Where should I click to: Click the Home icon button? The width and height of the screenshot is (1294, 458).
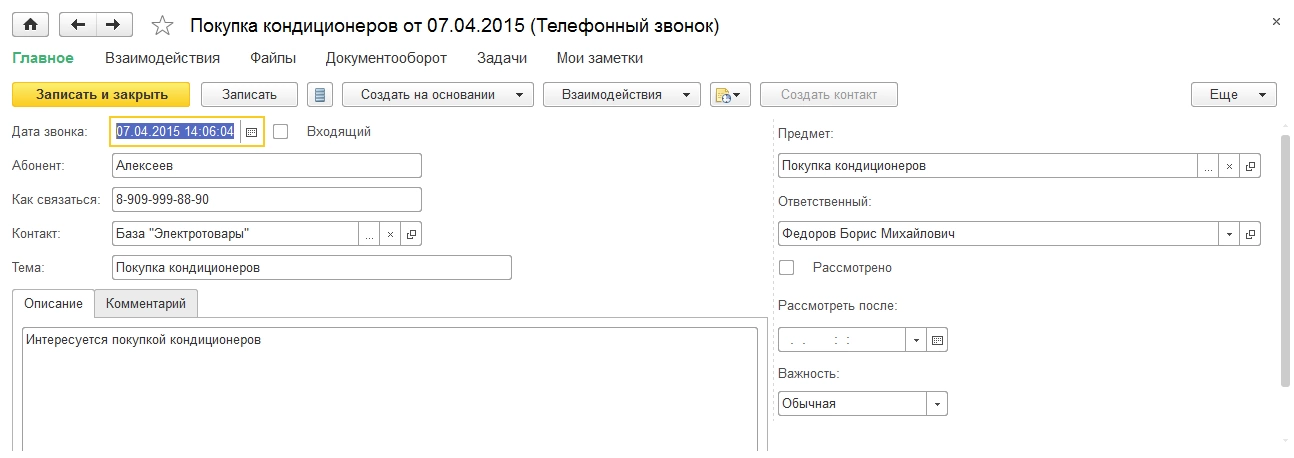[x=29, y=23]
